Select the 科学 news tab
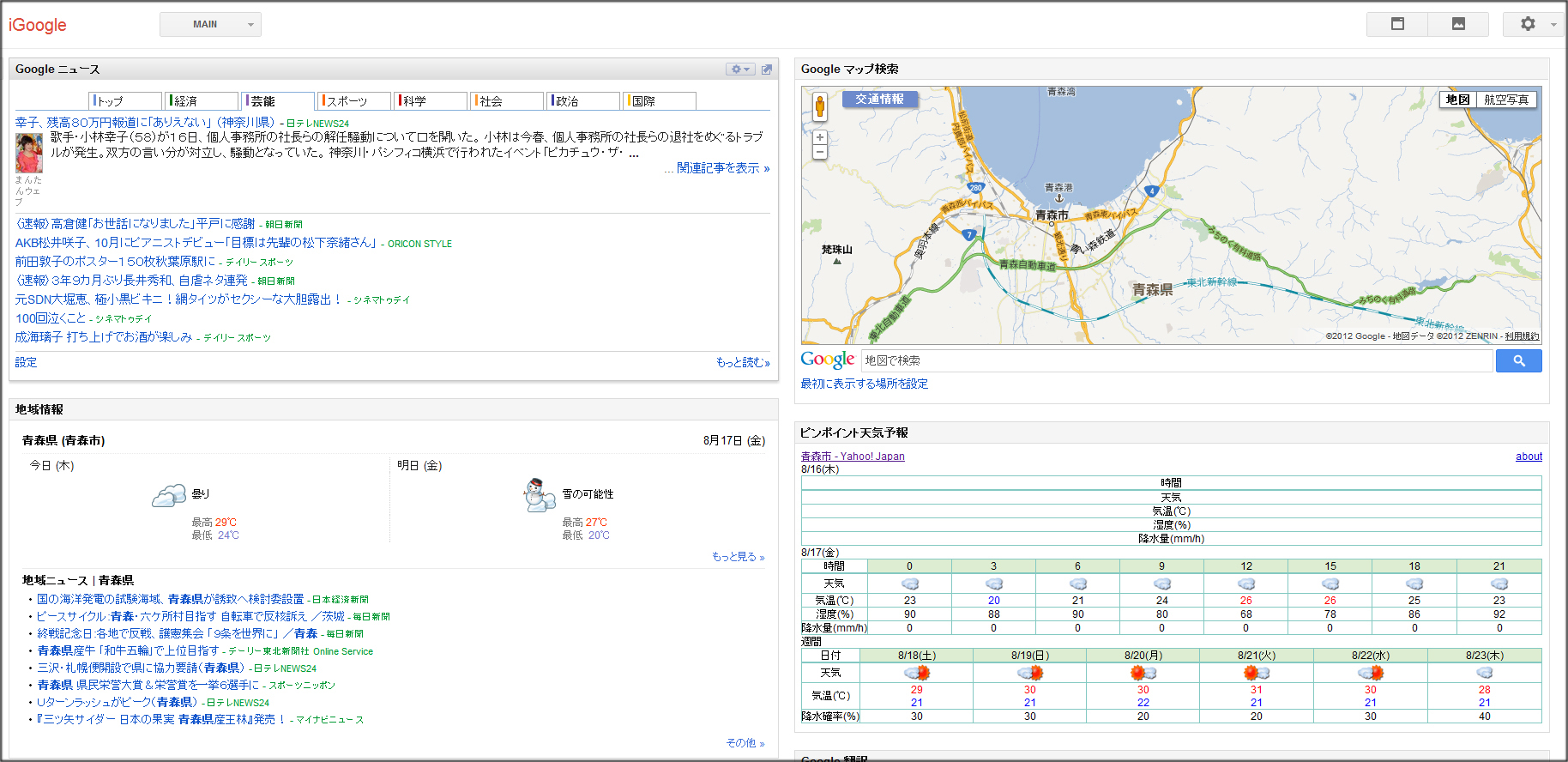The width and height of the screenshot is (1568, 762). pos(431,101)
